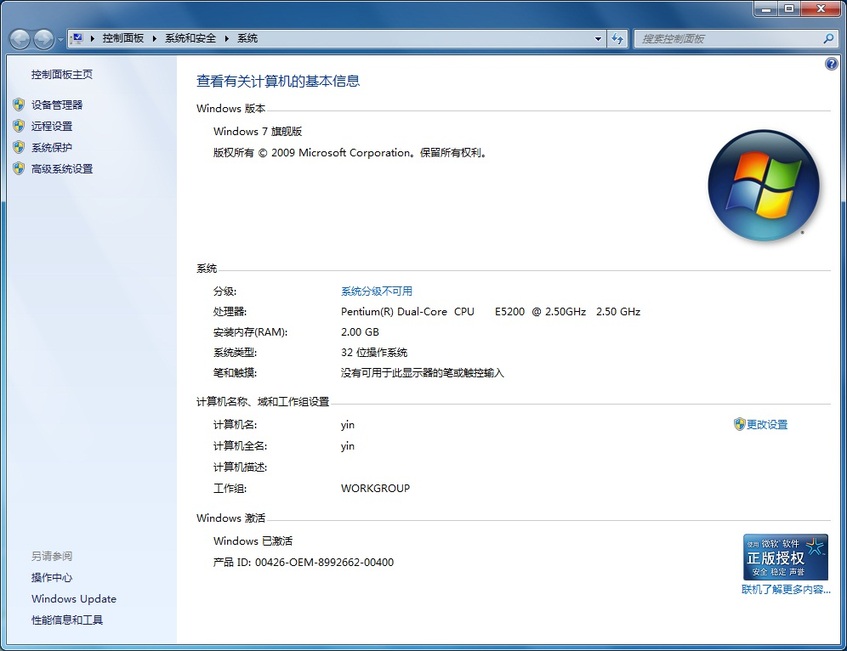Maximize the System window
Image resolution: width=847 pixels, height=651 pixels.
click(x=789, y=9)
